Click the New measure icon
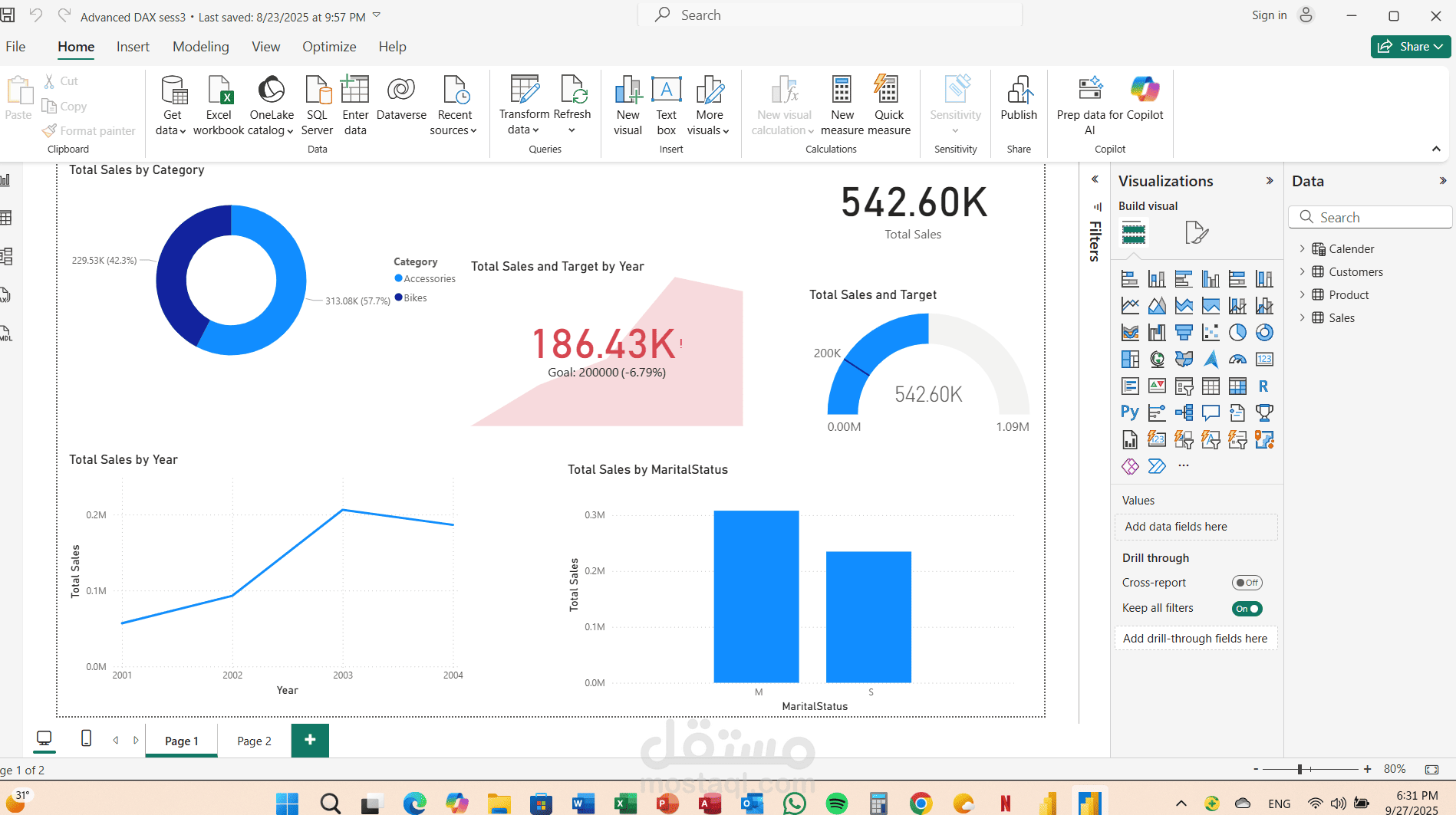The image size is (1456, 815). pyautogui.click(x=842, y=106)
